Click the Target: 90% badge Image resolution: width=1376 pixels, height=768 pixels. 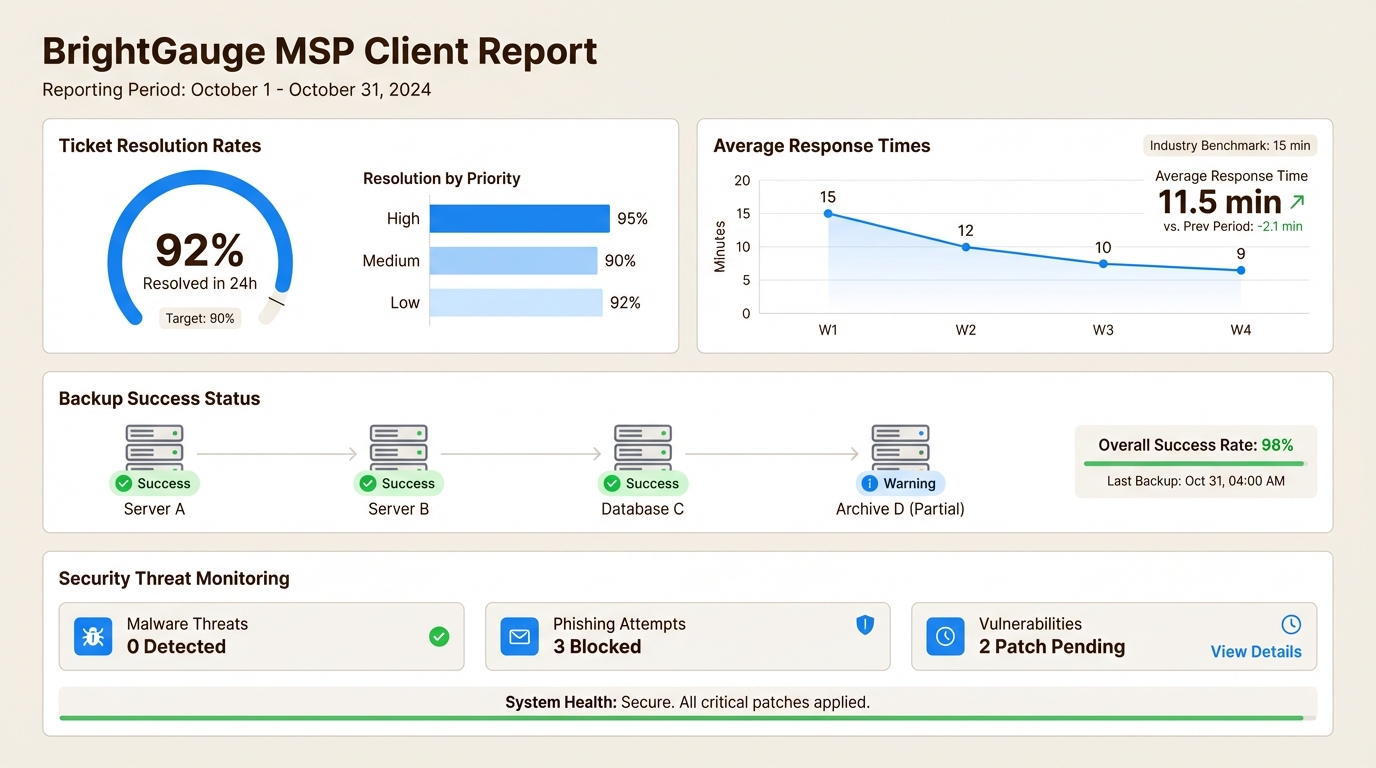(199, 317)
